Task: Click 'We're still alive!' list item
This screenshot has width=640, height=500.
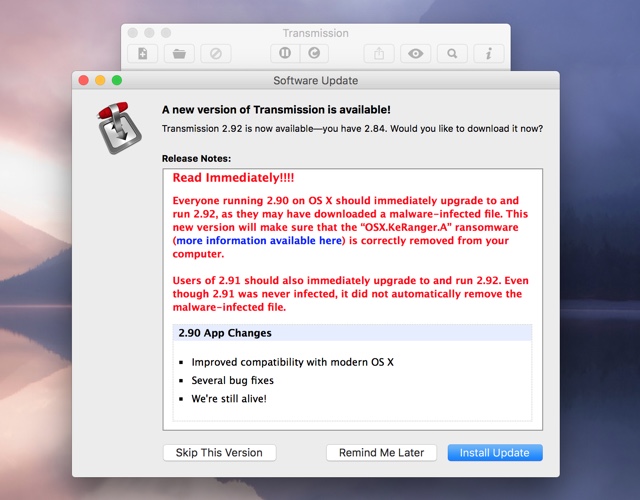Action: [x=229, y=399]
